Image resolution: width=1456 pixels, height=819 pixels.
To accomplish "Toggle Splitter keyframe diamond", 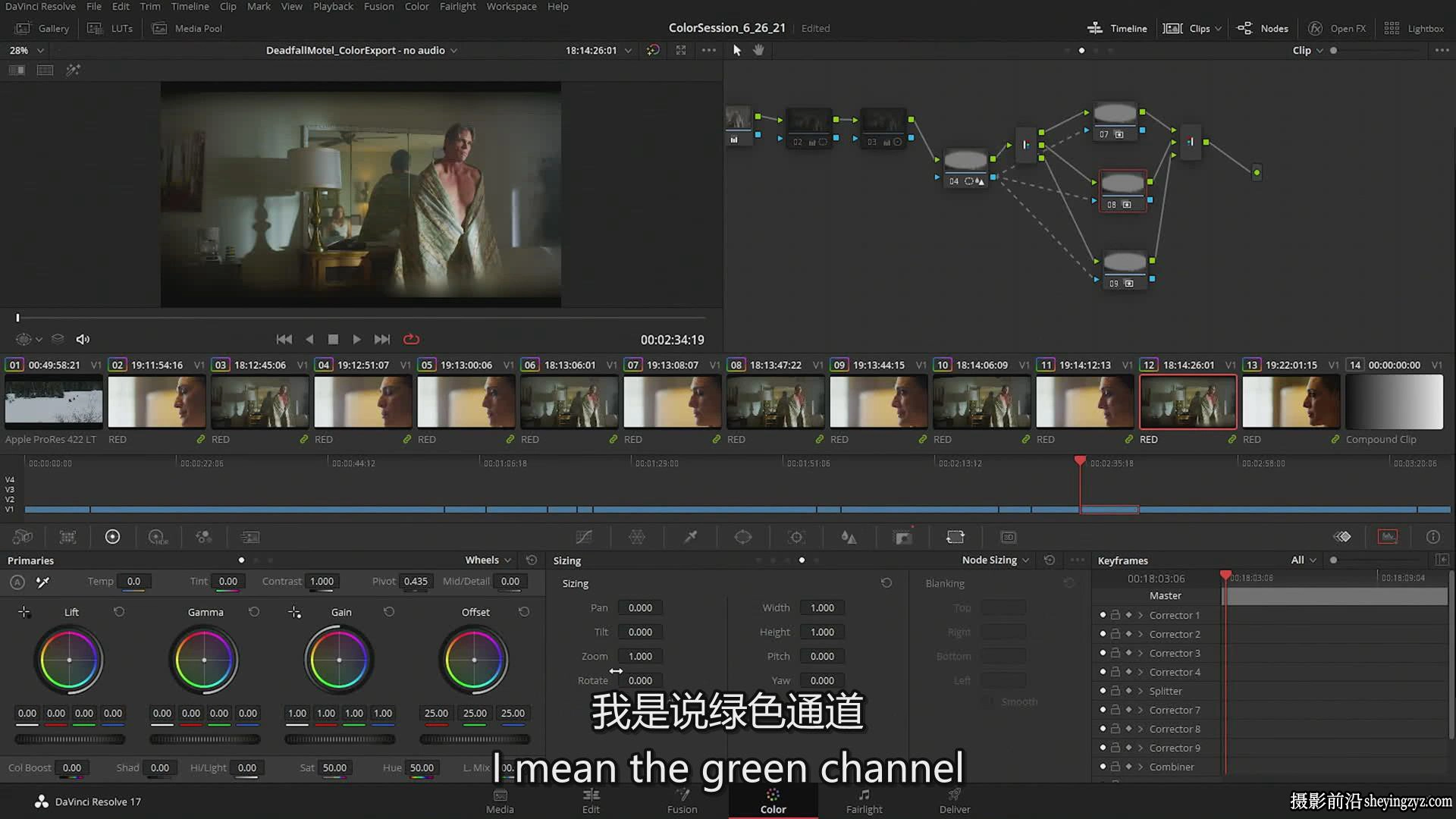I will point(1128,691).
